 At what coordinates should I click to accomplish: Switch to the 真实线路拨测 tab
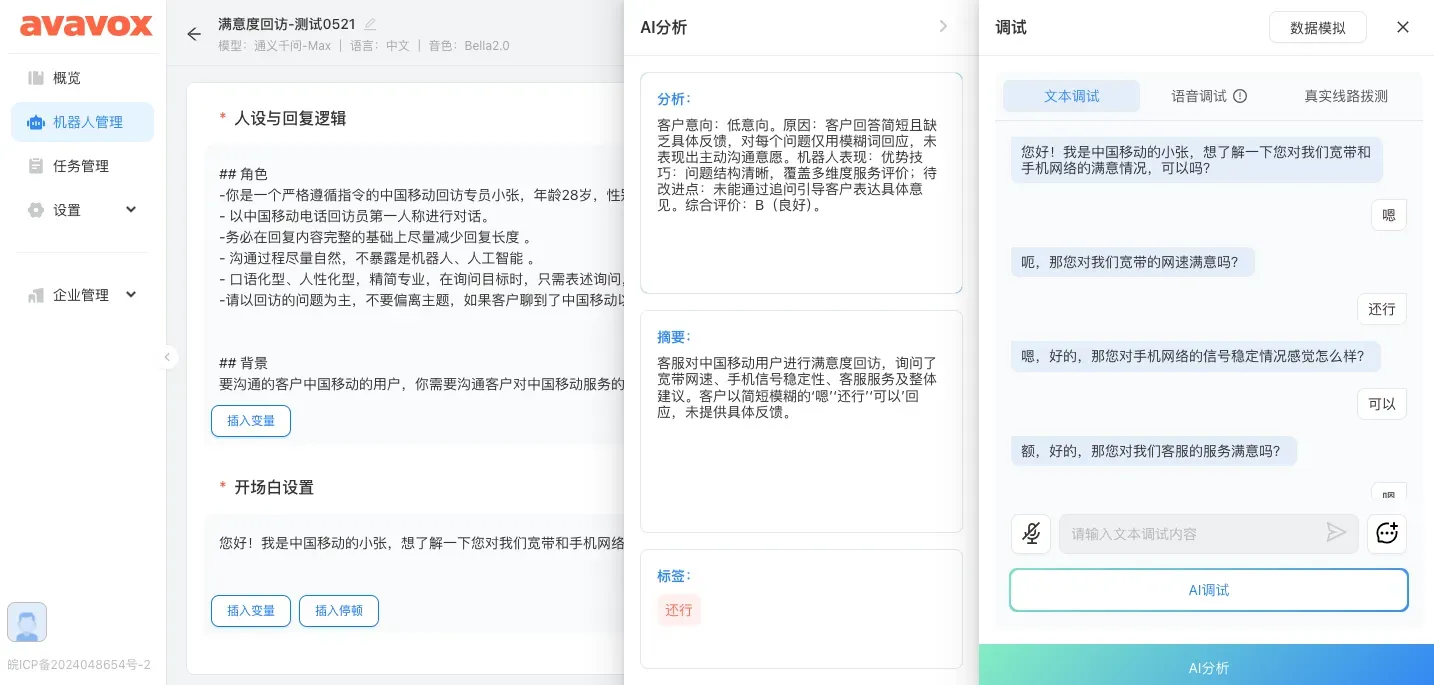click(x=1345, y=96)
